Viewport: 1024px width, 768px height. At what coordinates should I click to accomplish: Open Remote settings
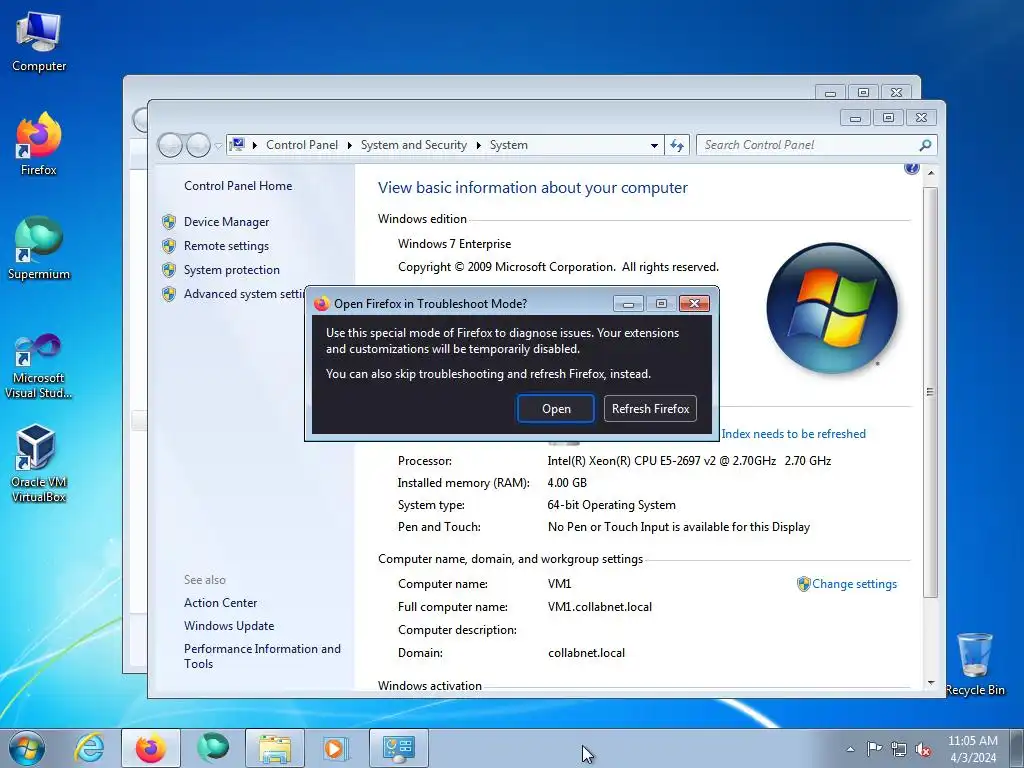tap(226, 246)
